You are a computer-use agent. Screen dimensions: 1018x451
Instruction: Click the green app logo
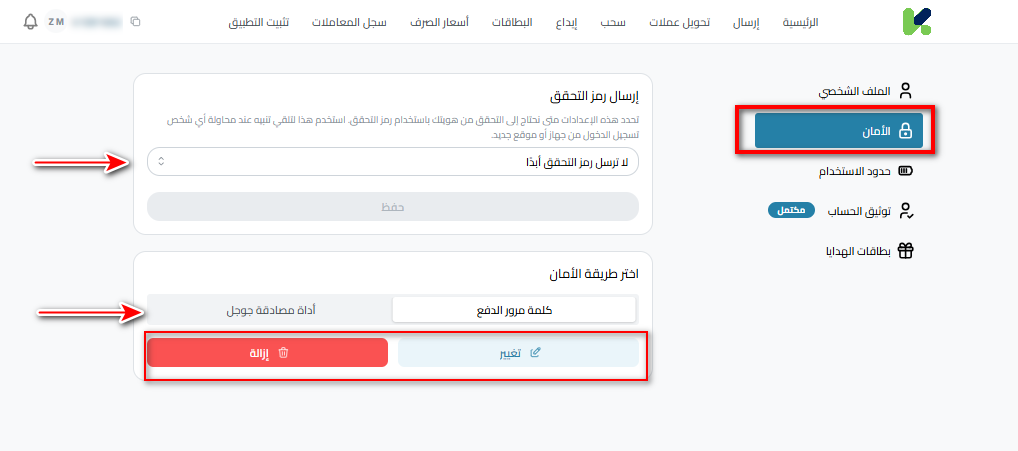(x=916, y=22)
